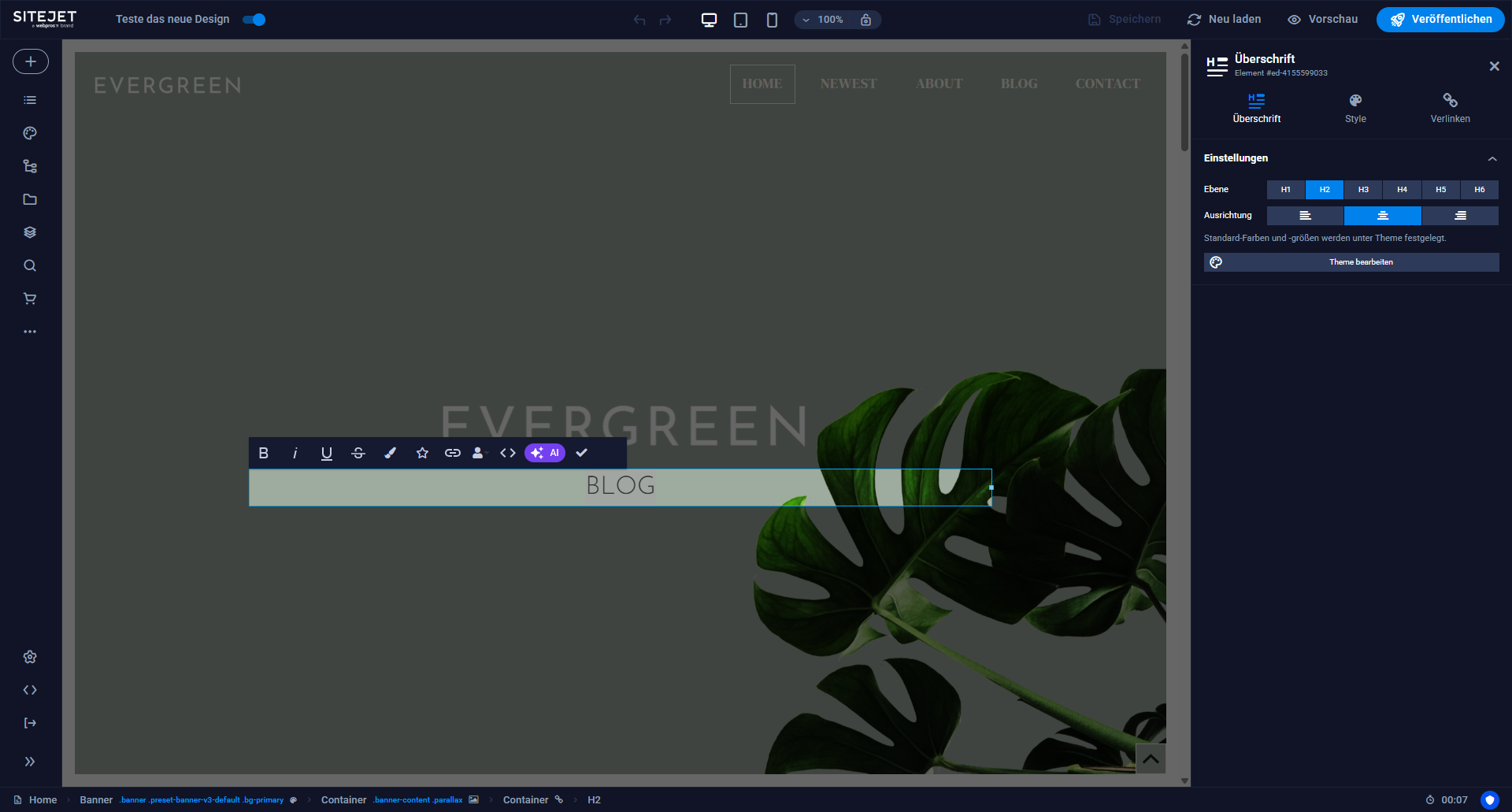Image resolution: width=1512 pixels, height=812 pixels.
Task: Confirm text editing with the checkmark
Action: click(582, 453)
